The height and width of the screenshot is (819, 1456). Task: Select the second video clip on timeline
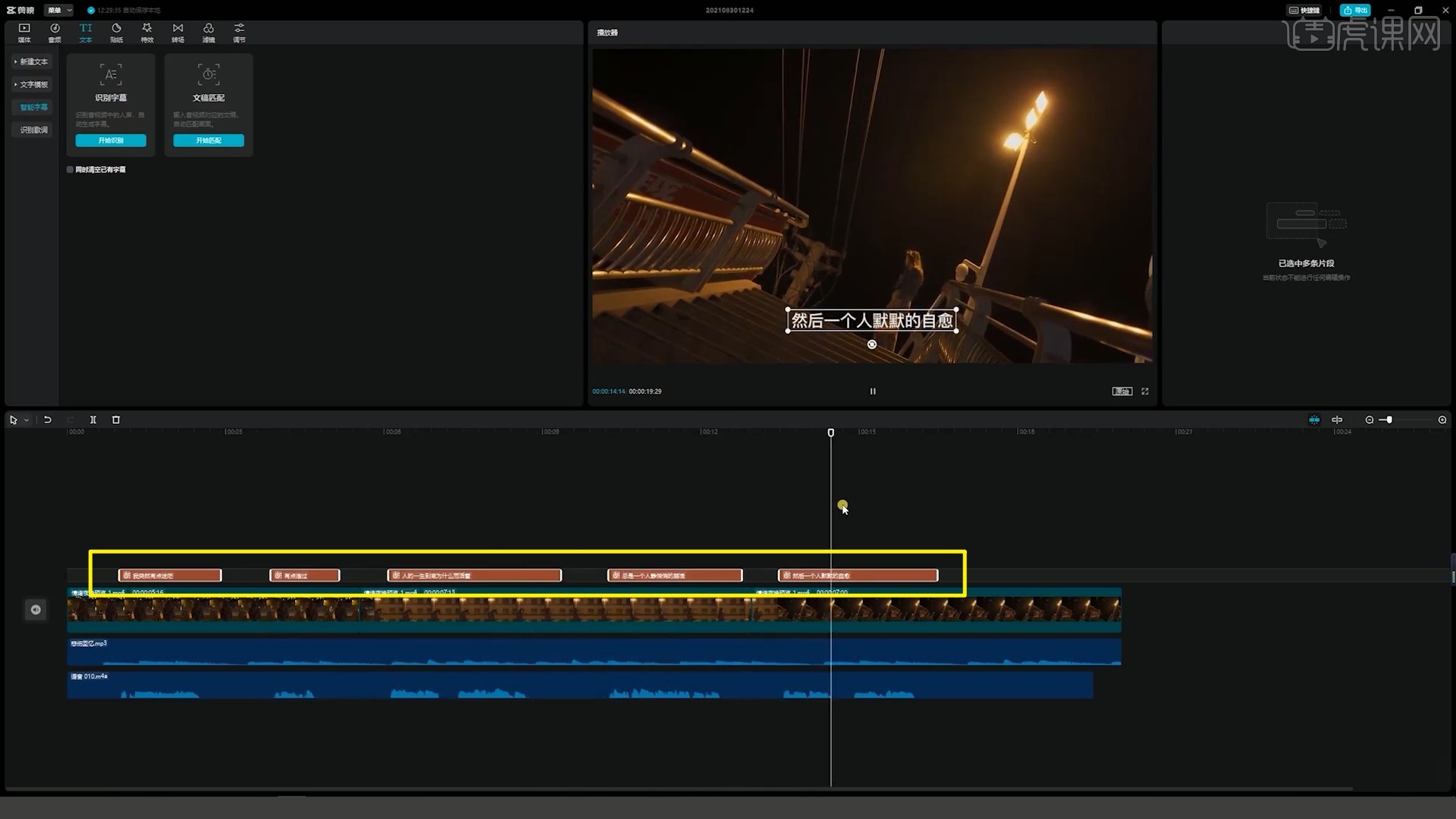[556, 610]
